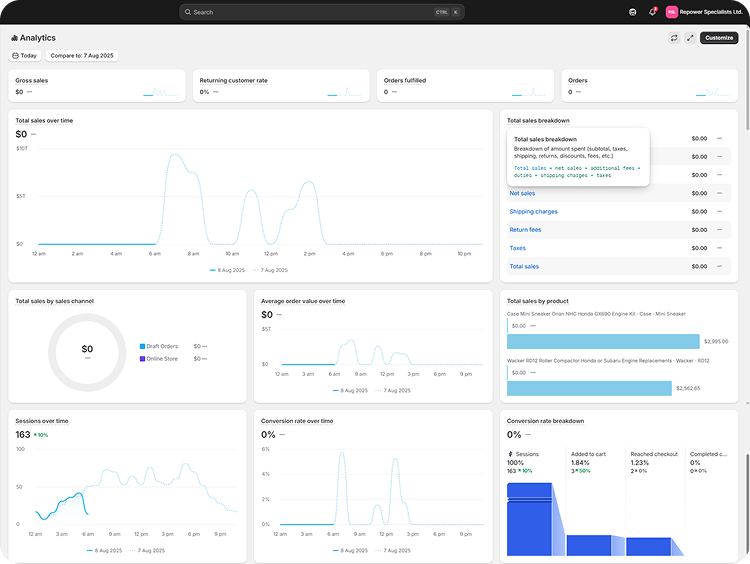Viewport: 750px width, 564px height.
Task: Click the CTRL K shortcut hint
Action: [447, 12]
